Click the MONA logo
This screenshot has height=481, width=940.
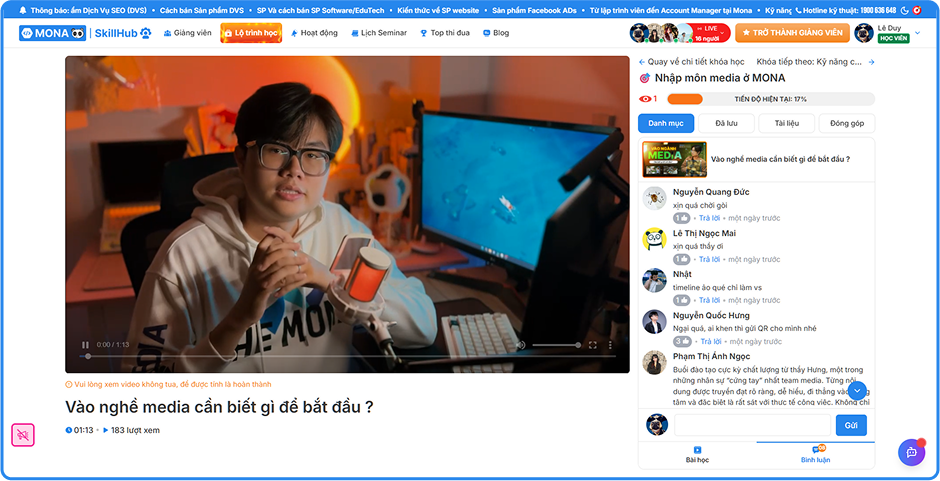pos(52,33)
